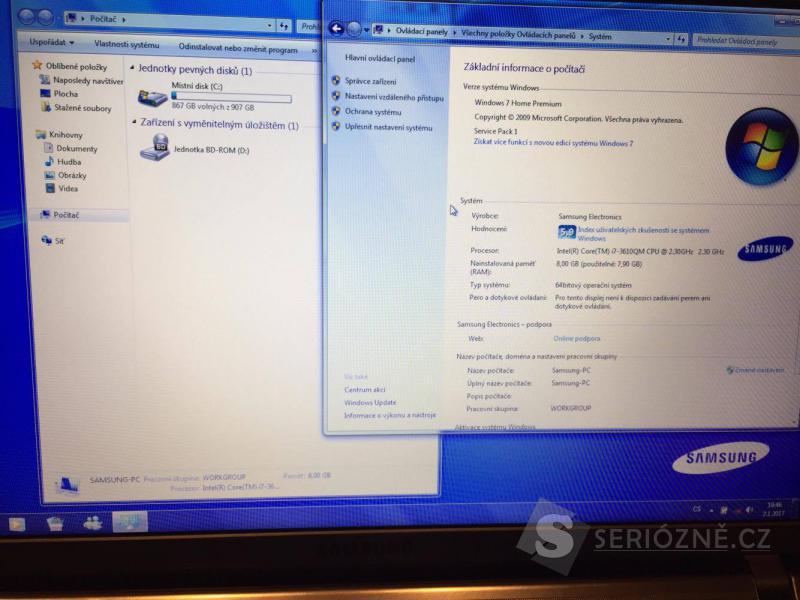The height and width of the screenshot is (600, 800).
Task: Click the Místní disk (C:) capacity bar
Action: 232,96
